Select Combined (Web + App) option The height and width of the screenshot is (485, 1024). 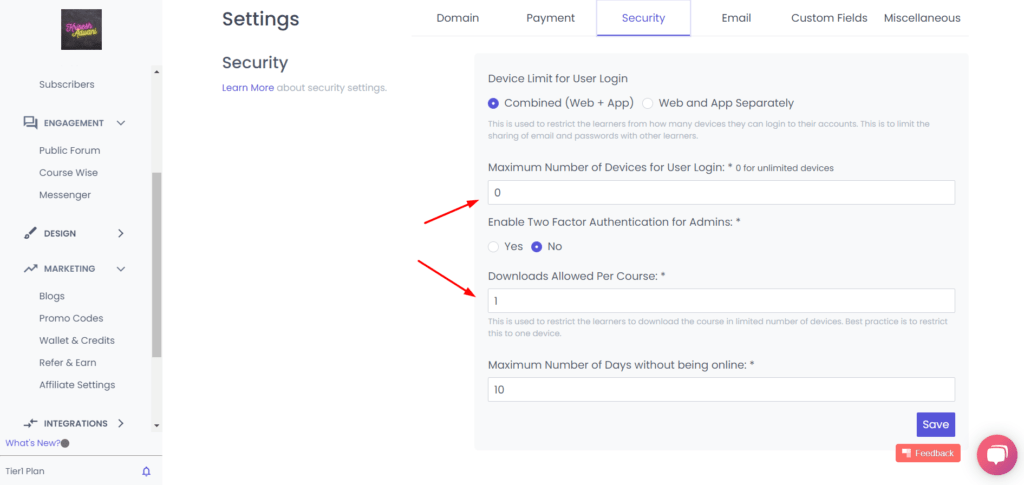tap(493, 103)
